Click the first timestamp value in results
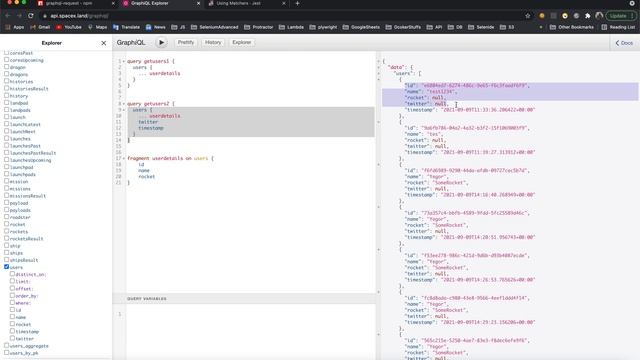Viewport: 640px width, 360px height. pyautogui.click(x=488, y=110)
